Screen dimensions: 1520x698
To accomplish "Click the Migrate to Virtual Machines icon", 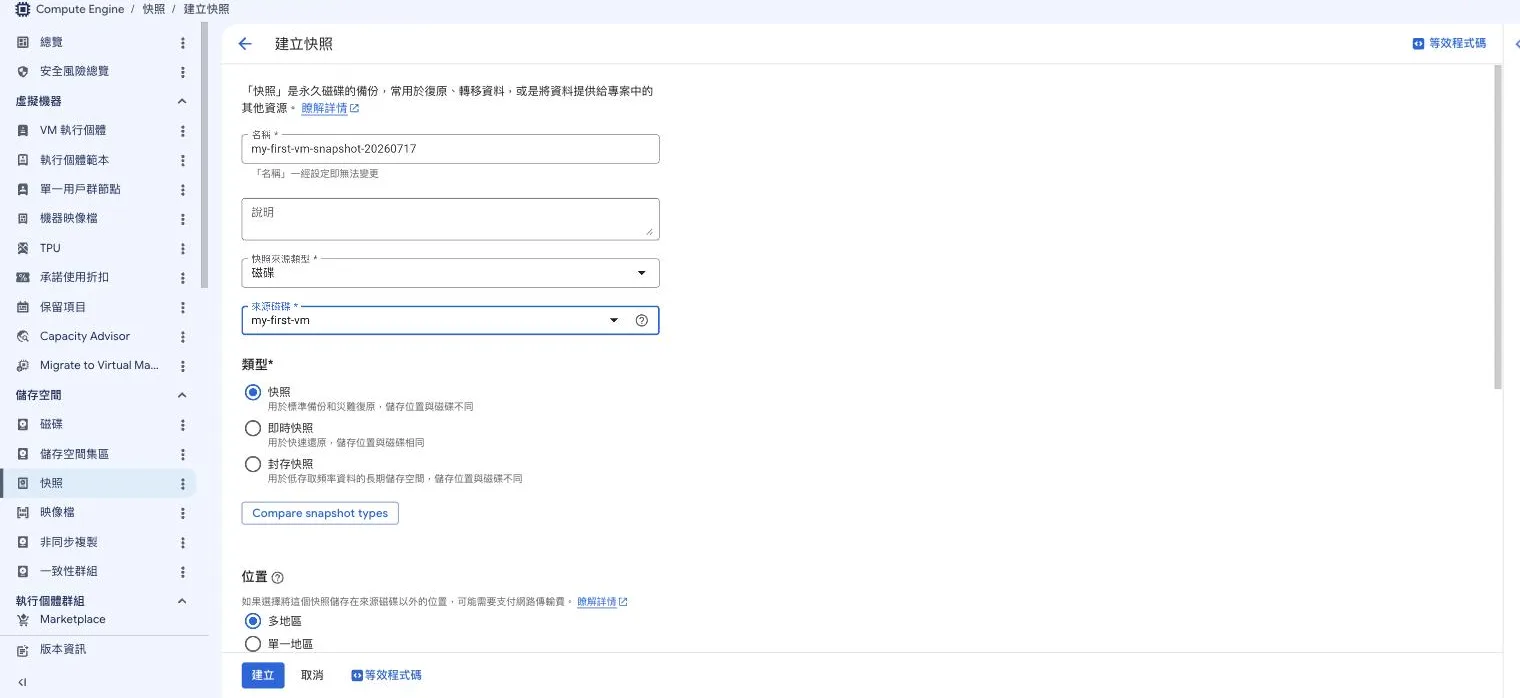I will click(23, 366).
